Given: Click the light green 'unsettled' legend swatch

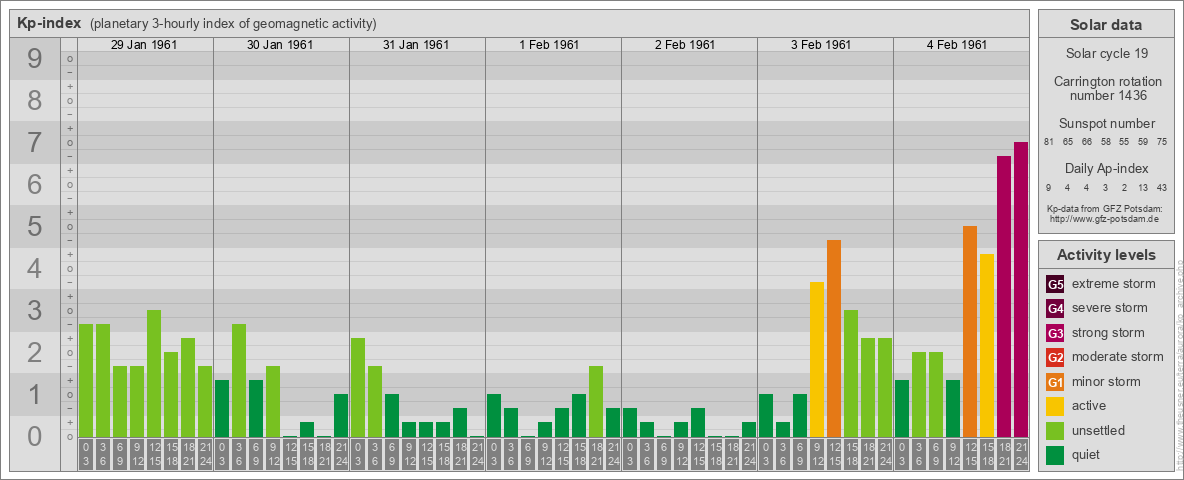Looking at the screenshot, I should [1055, 430].
